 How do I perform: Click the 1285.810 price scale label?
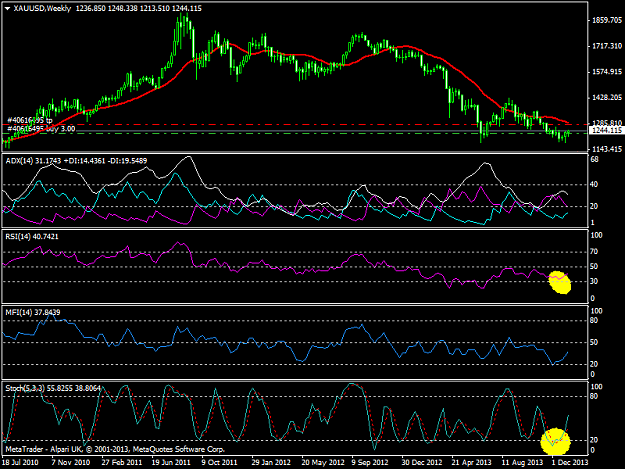[607, 123]
